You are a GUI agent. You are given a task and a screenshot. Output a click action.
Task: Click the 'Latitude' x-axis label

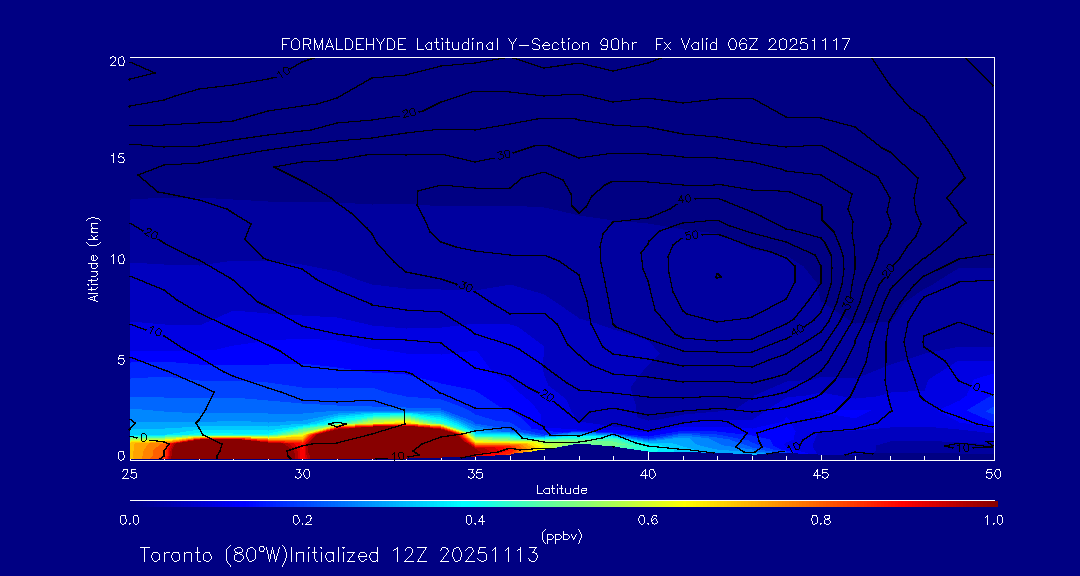pos(561,490)
